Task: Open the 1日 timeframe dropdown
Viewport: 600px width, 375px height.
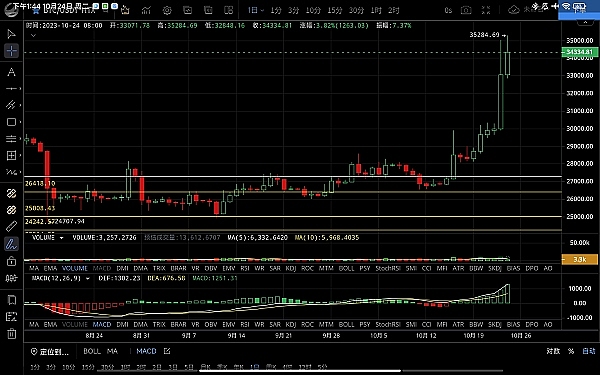Action: pyautogui.click(x=256, y=10)
